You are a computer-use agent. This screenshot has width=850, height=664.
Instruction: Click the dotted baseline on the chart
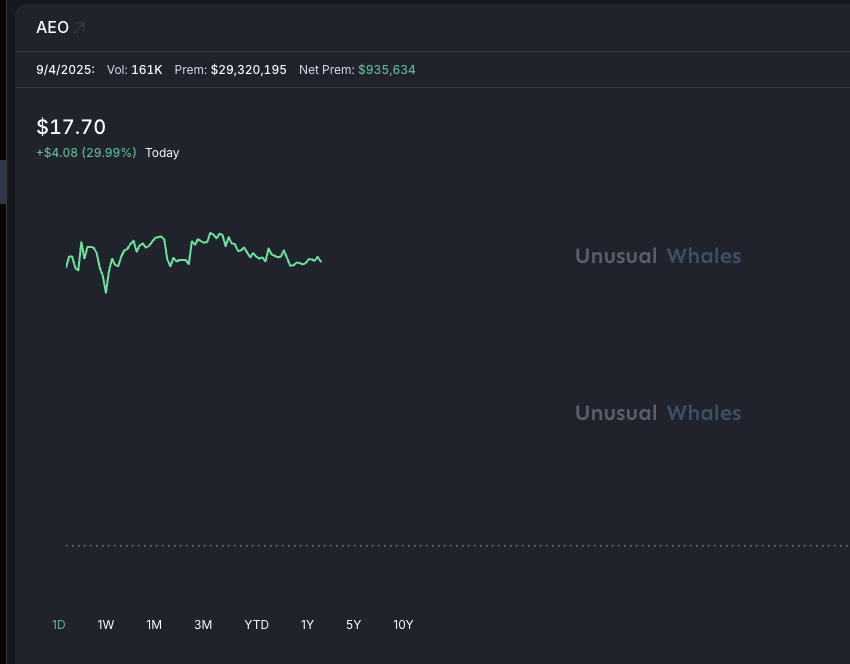pyautogui.click(x=450, y=545)
